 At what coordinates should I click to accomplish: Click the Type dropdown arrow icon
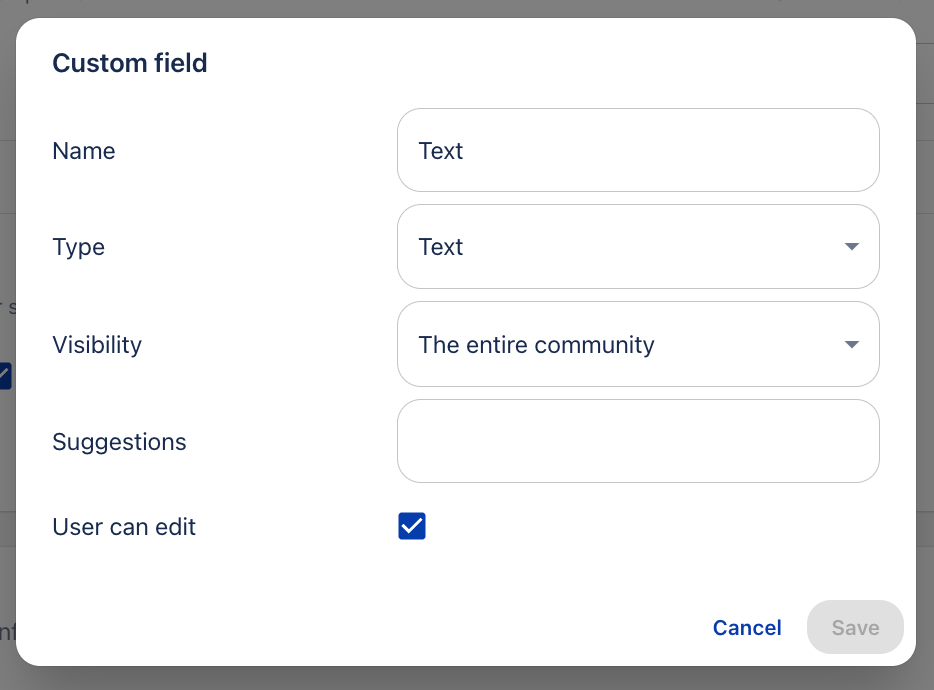click(851, 247)
